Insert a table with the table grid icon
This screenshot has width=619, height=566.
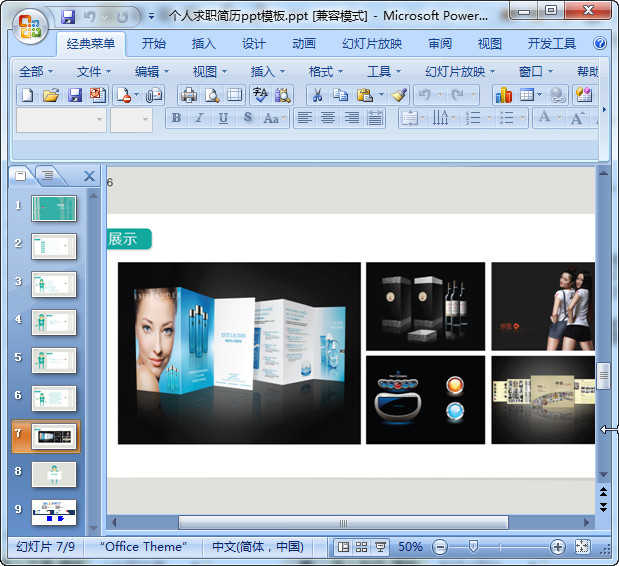tap(527, 95)
